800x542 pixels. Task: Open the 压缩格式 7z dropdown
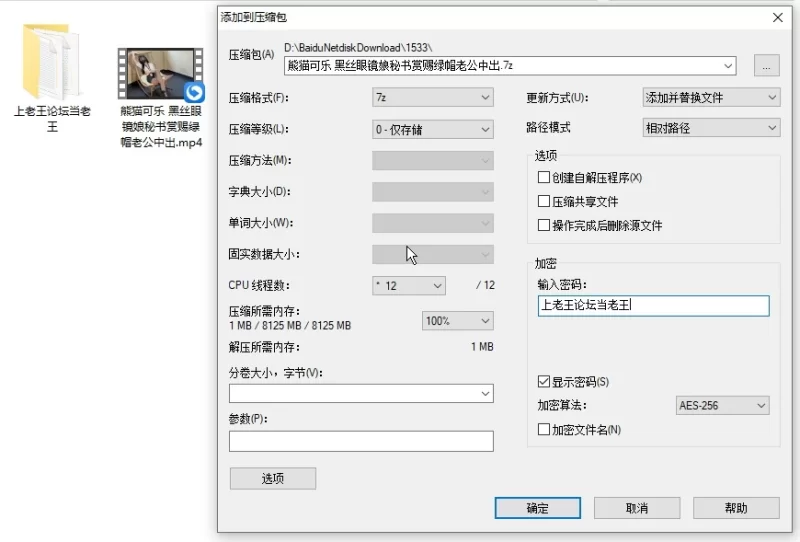pos(432,98)
